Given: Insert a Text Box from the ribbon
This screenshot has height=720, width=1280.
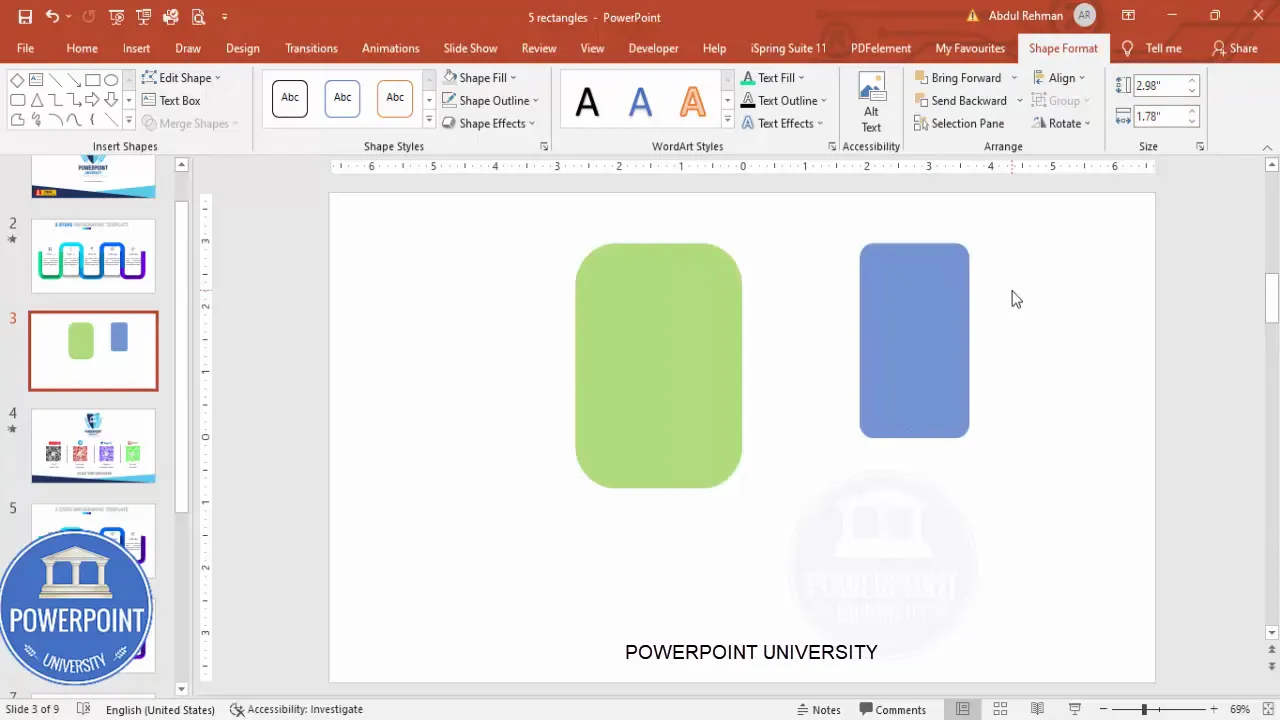Looking at the screenshot, I should coord(171,100).
